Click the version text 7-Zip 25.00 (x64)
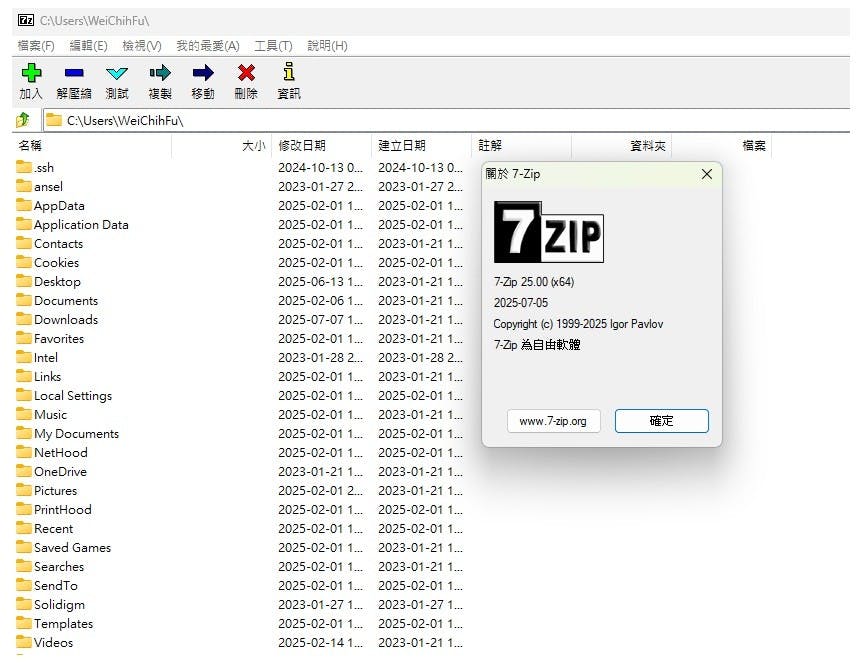 [533, 282]
